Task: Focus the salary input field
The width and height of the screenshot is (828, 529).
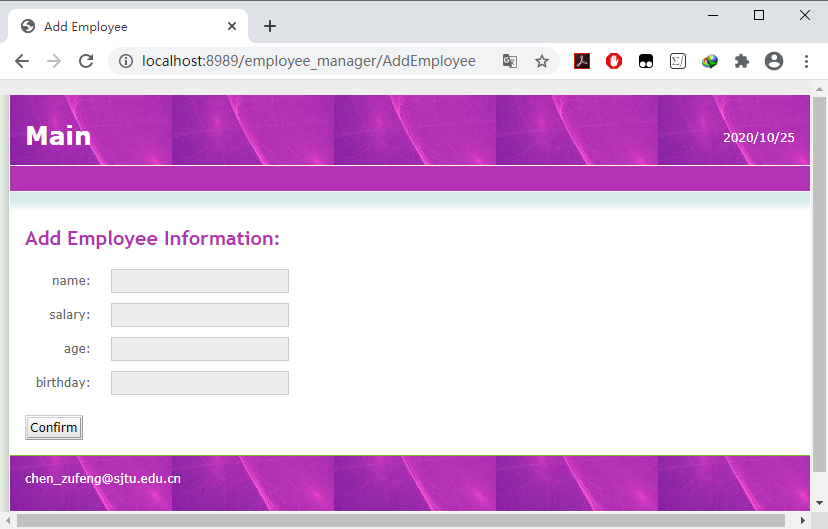Action: [200, 315]
